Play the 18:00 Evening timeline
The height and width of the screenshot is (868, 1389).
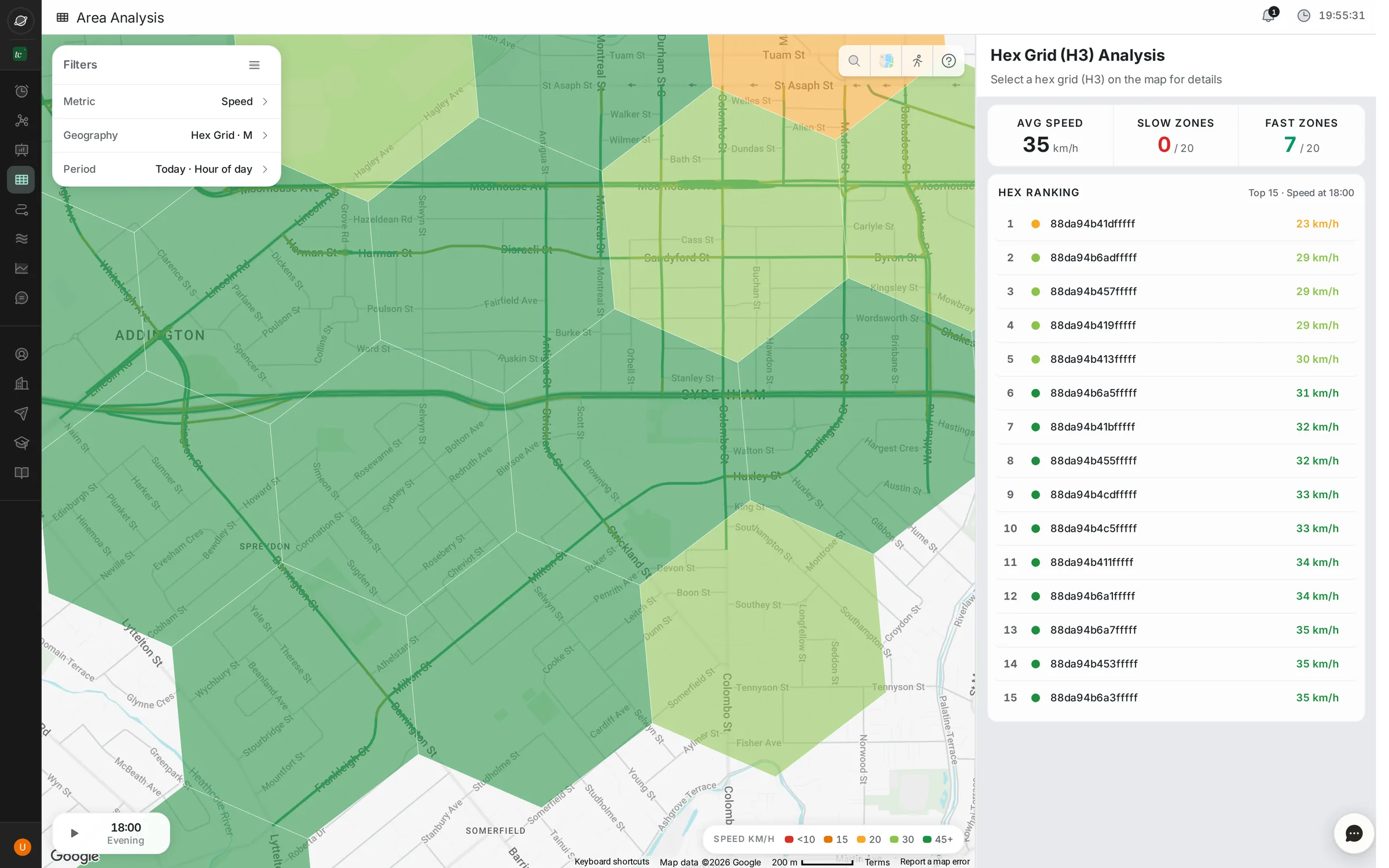pyautogui.click(x=74, y=833)
